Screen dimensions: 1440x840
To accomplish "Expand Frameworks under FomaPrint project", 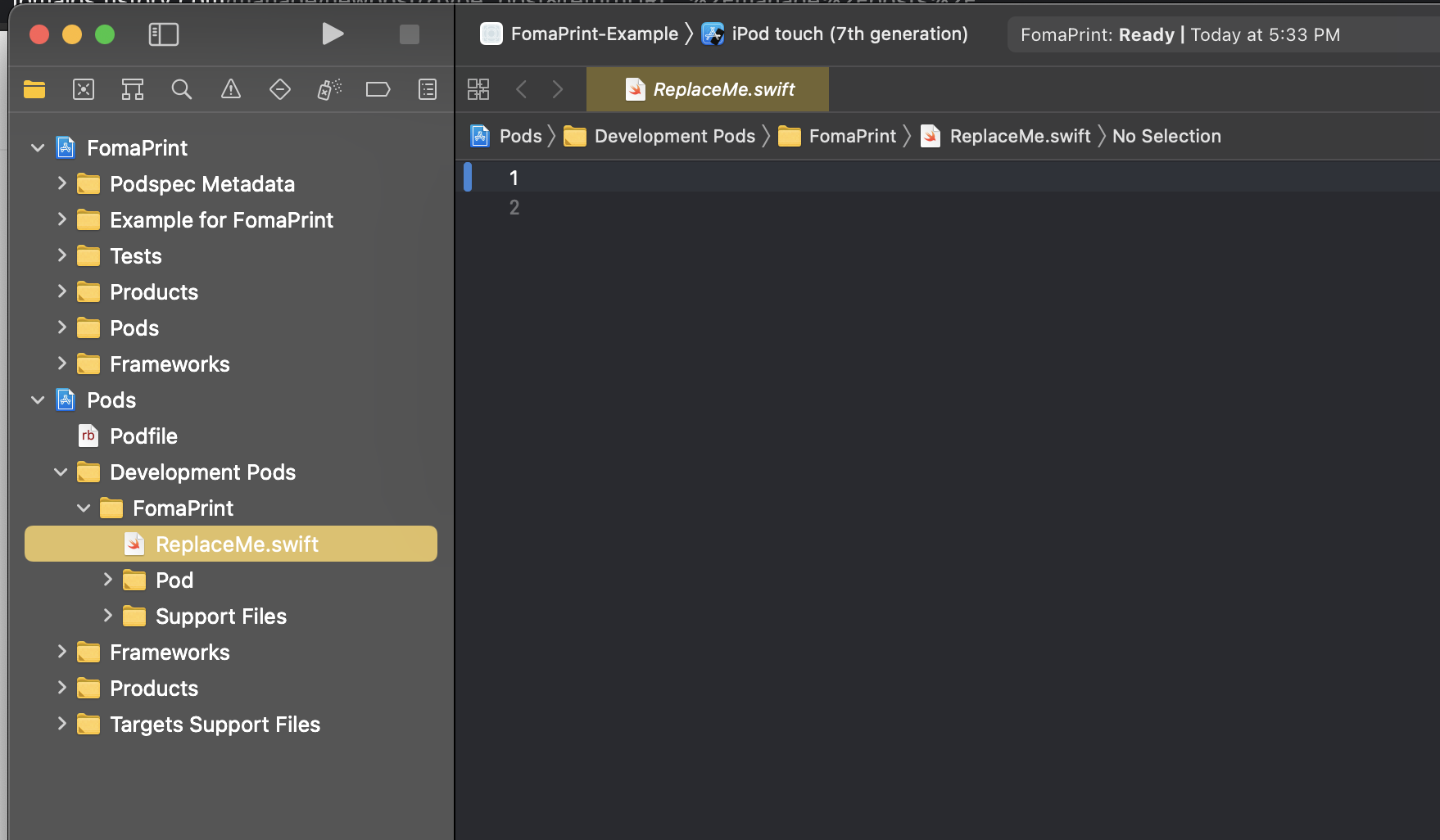I will point(61,364).
